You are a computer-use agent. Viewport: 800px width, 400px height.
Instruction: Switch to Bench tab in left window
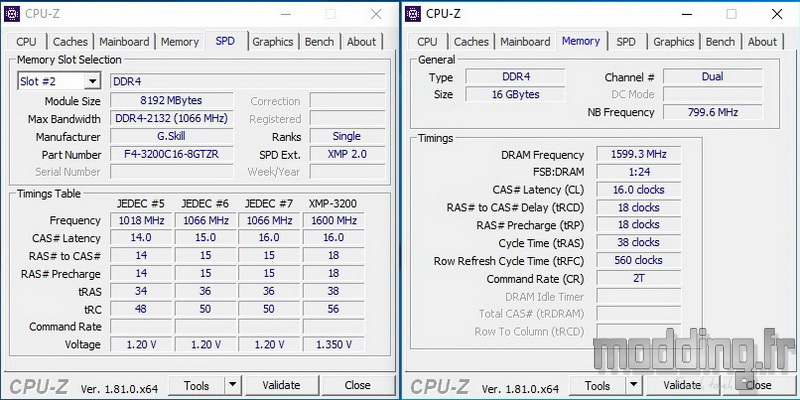(x=319, y=42)
